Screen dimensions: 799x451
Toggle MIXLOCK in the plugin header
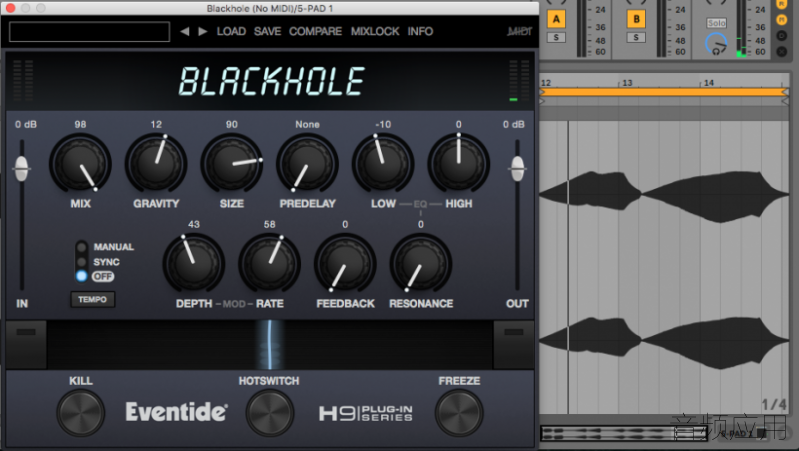click(x=375, y=32)
